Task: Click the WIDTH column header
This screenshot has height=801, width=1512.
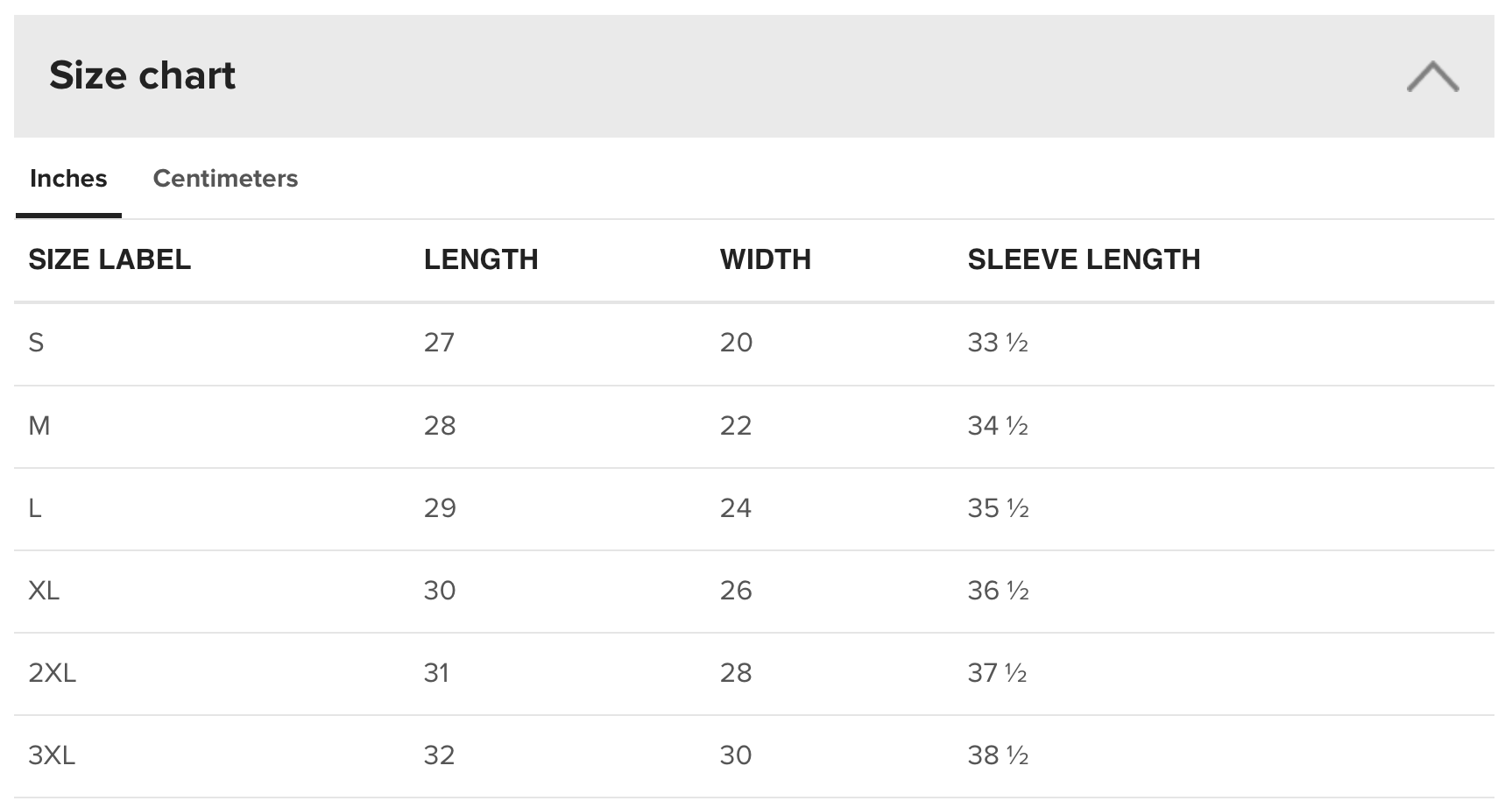Action: [x=765, y=259]
